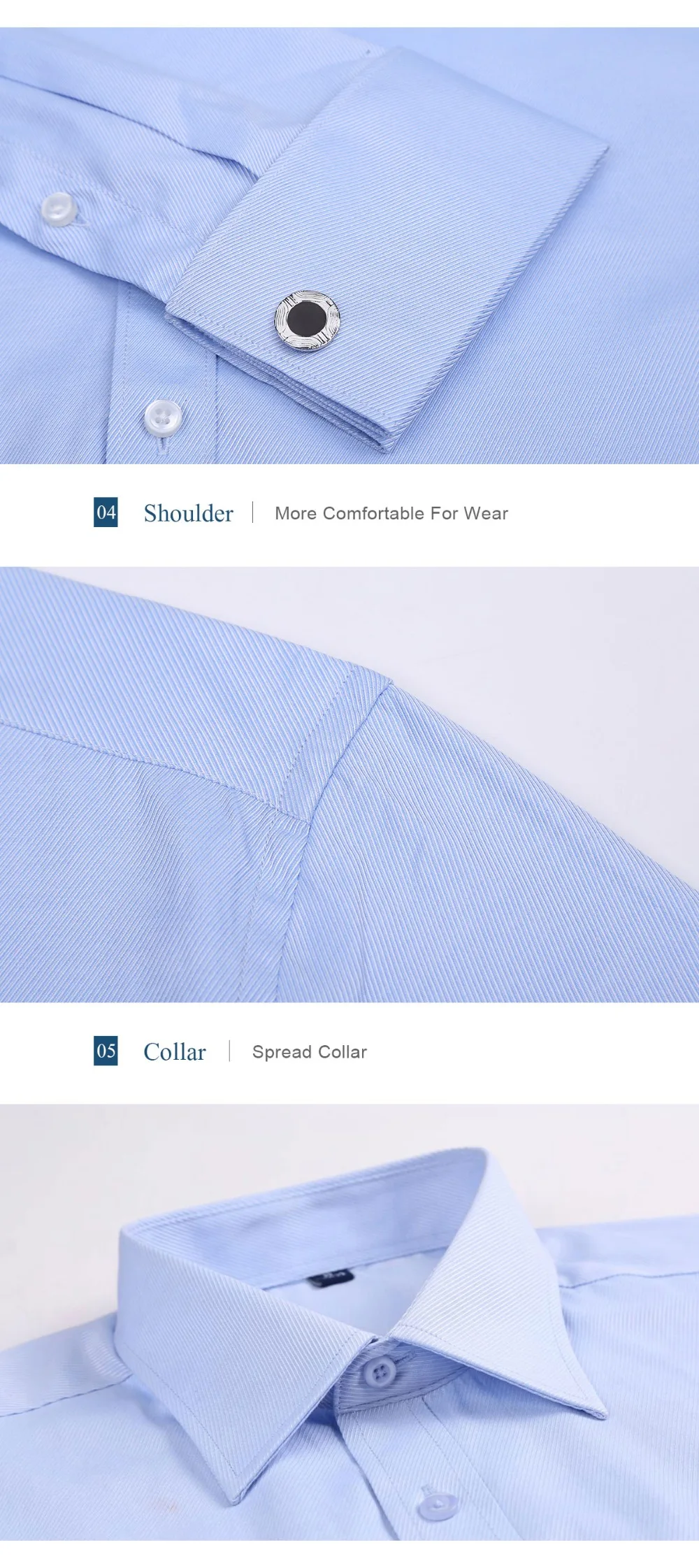Viewport: 699px width, 1568px height.
Task: Click the 05 number badge
Action: tap(106, 1051)
